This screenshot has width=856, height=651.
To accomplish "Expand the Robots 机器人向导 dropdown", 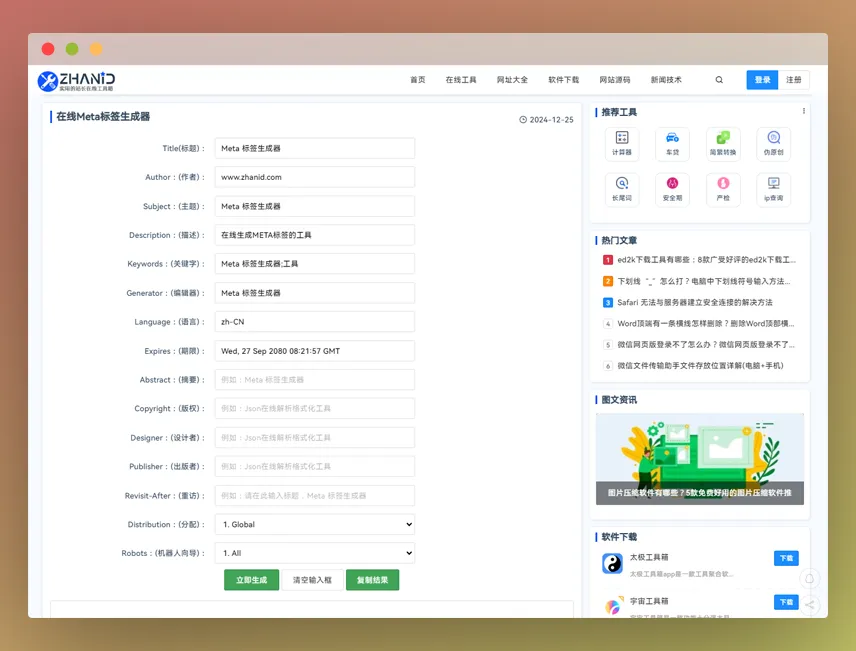I will coord(314,553).
